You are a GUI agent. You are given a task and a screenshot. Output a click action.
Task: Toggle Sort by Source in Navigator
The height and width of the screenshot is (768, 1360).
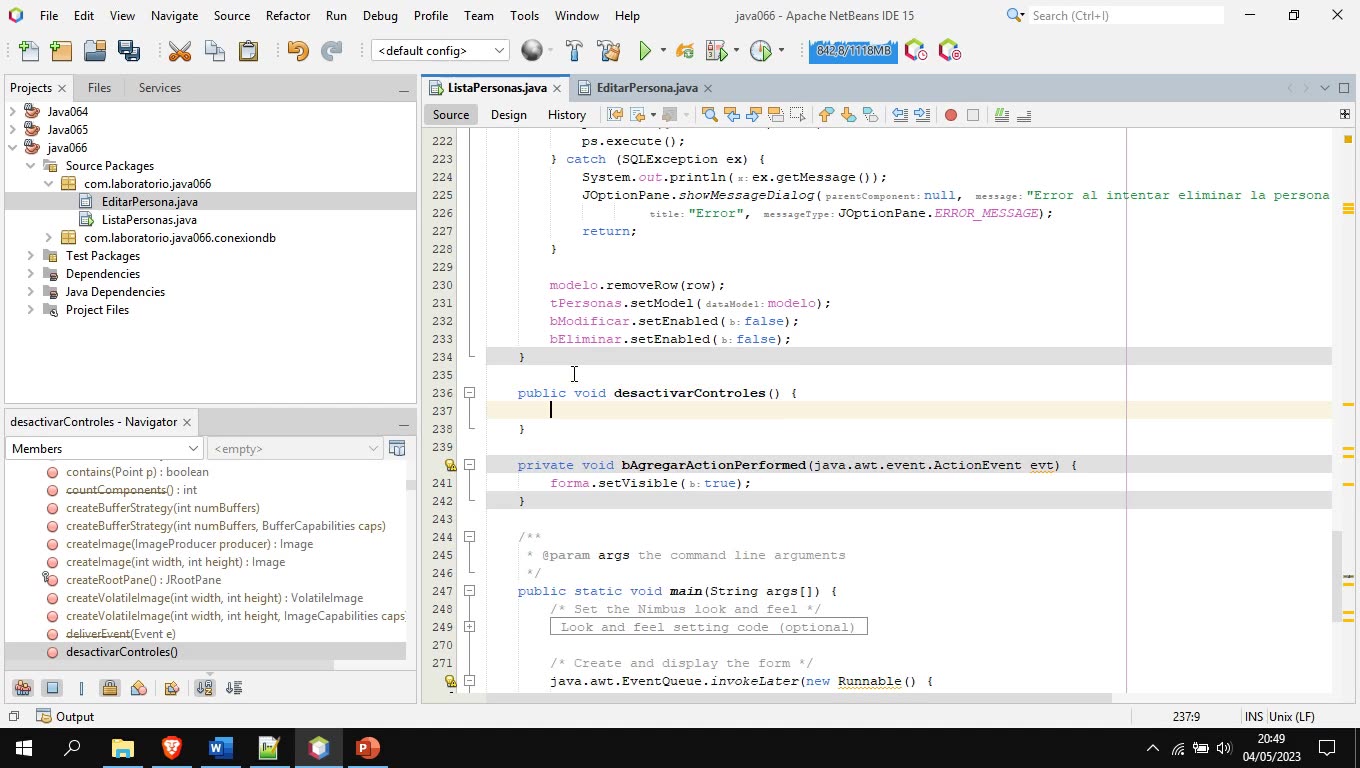(x=234, y=688)
